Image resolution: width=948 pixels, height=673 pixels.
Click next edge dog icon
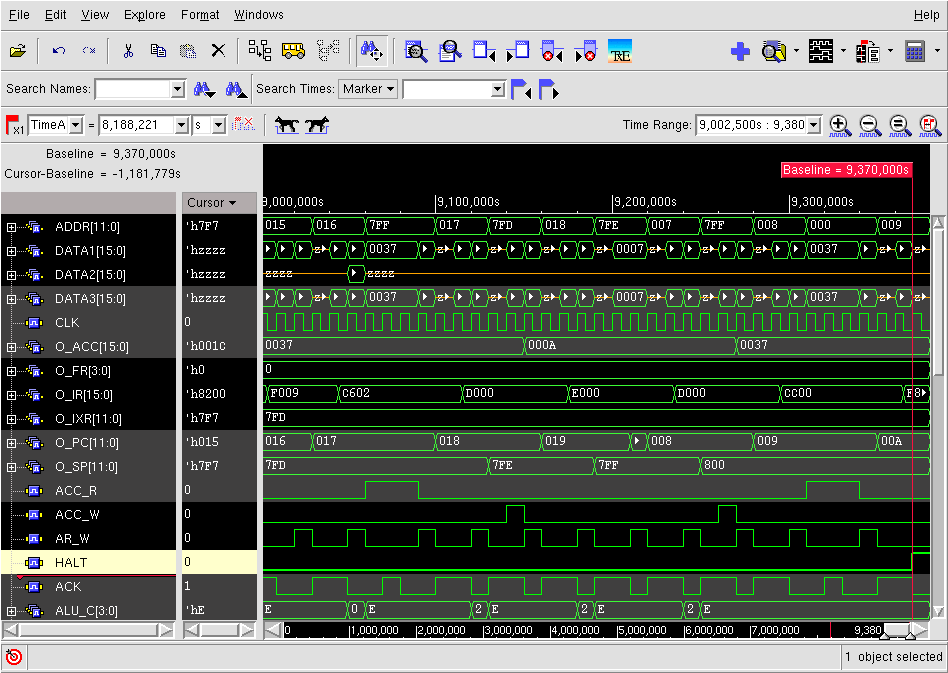coord(317,125)
